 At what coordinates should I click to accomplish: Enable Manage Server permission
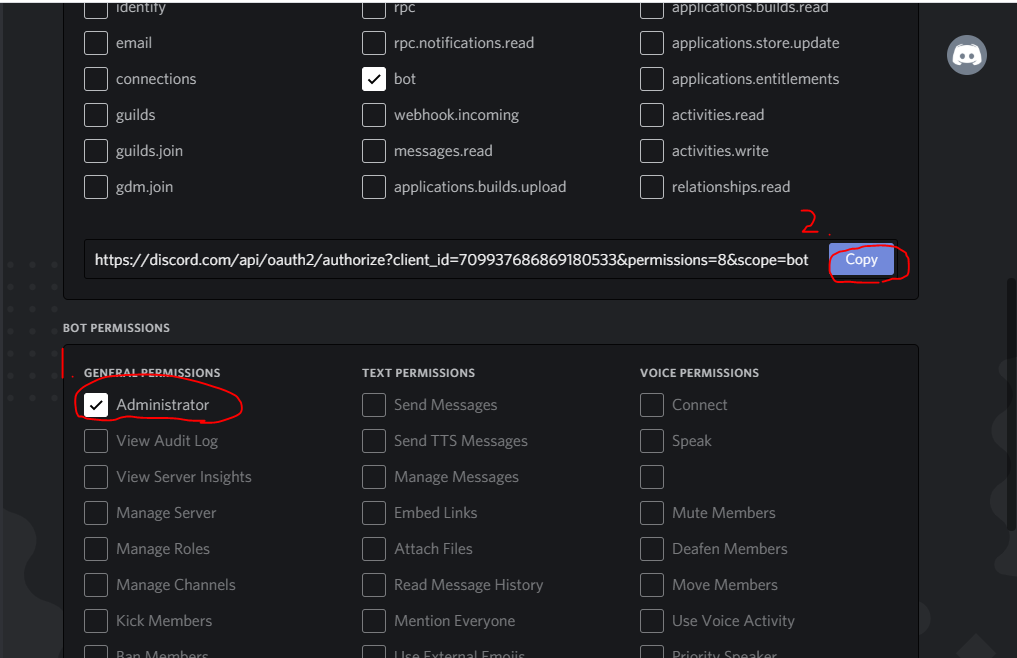click(96, 513)
